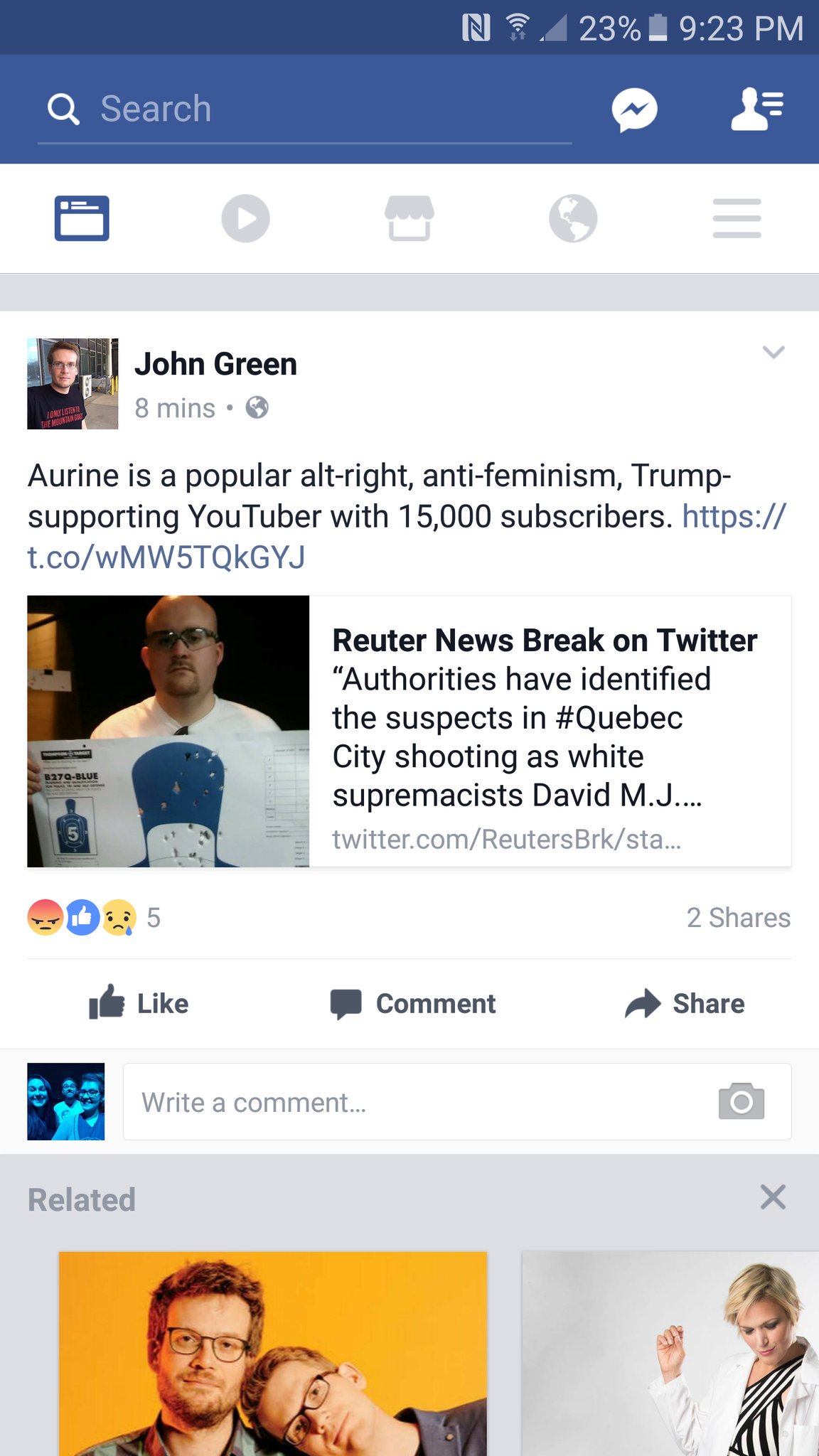The width and height of the screenshot is (819, 1456).
Task: Open Messenger chat icon
Action: click(x=634, y=109)
